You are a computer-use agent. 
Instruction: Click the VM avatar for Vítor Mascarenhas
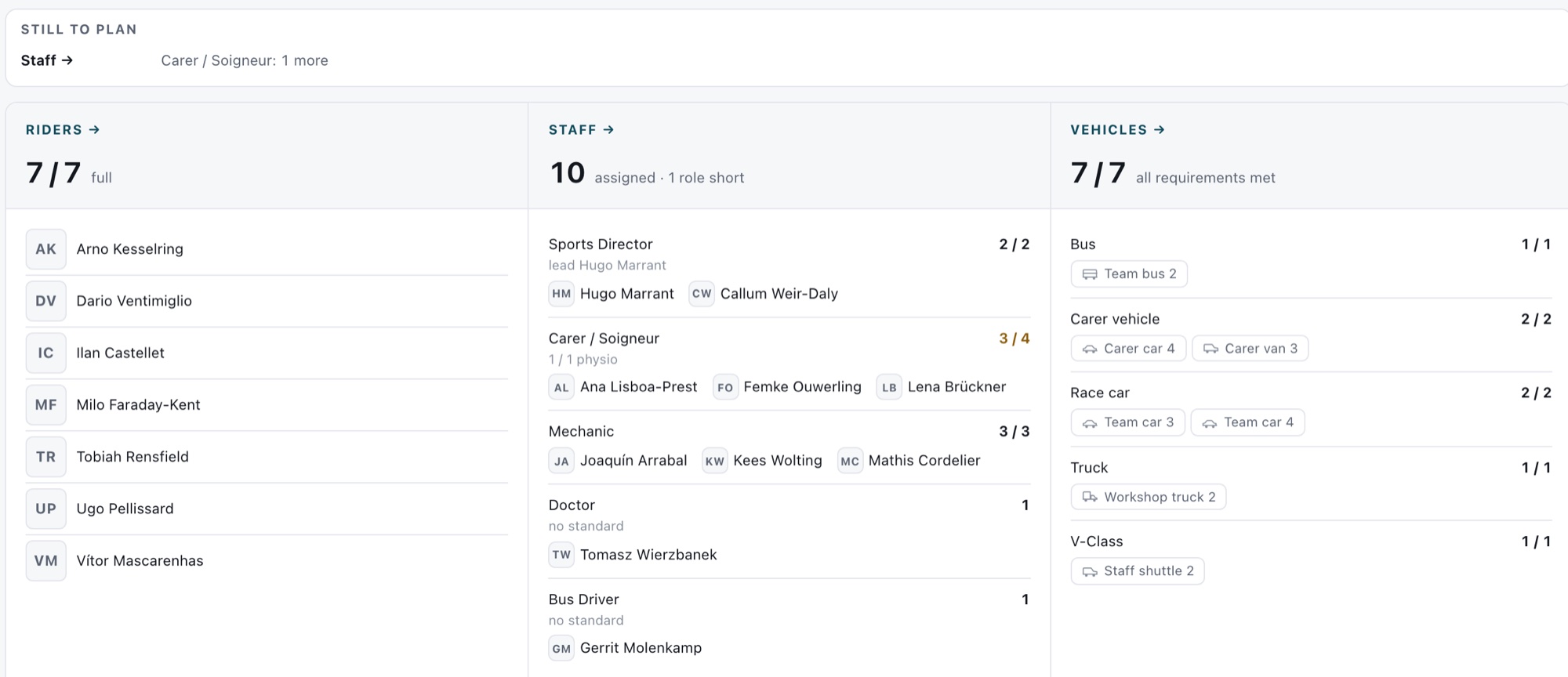45,561
